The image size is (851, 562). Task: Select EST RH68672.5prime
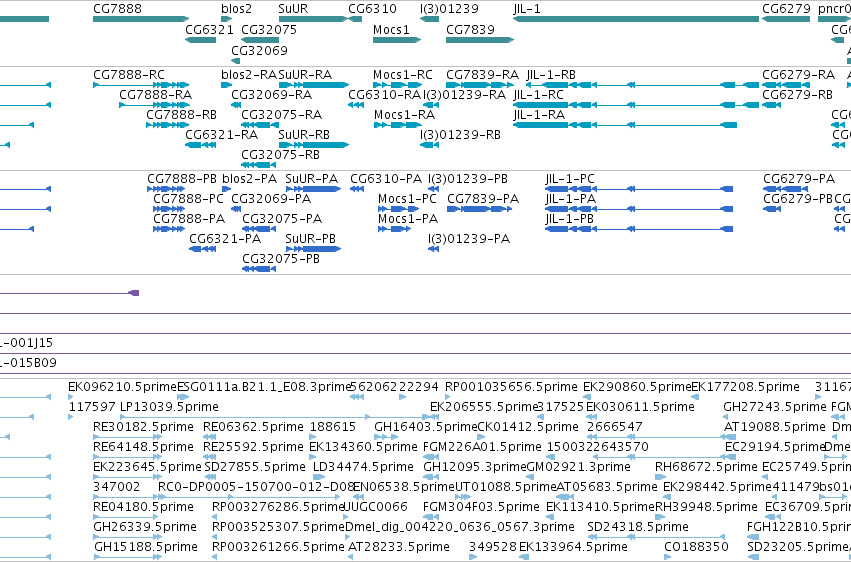click(x=706, y=467)
